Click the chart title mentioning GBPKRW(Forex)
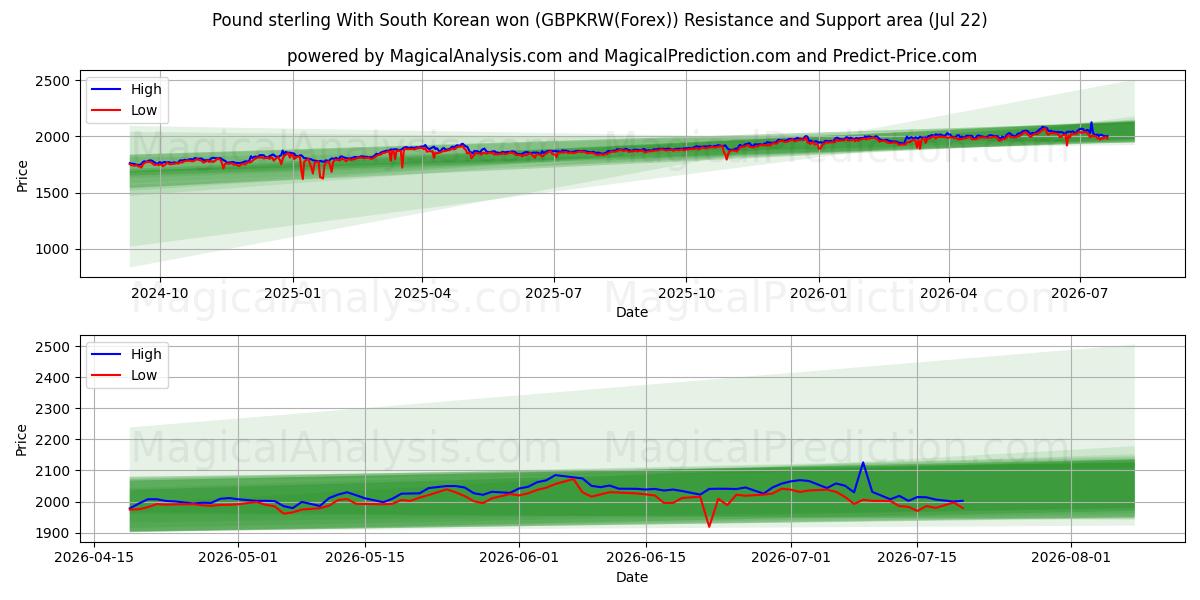1200x600 pixels. click(x=600, y=20)
